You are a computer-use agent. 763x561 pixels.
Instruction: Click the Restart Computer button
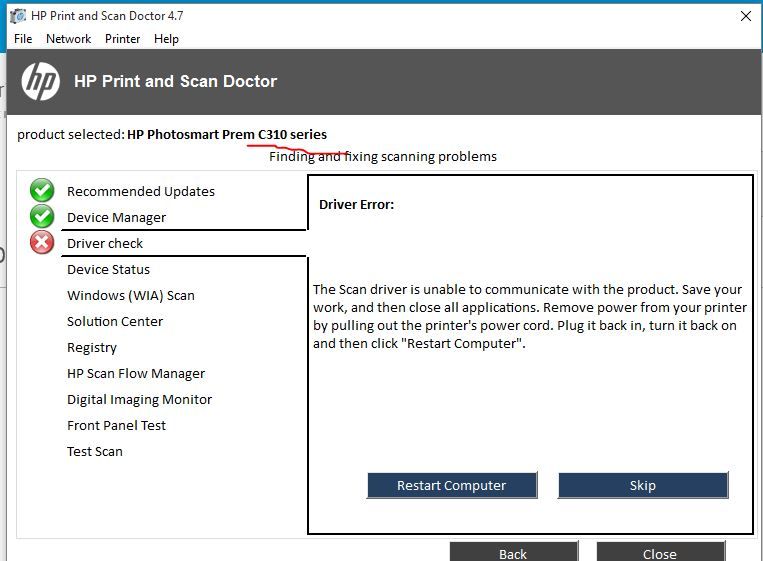[452, 485]
